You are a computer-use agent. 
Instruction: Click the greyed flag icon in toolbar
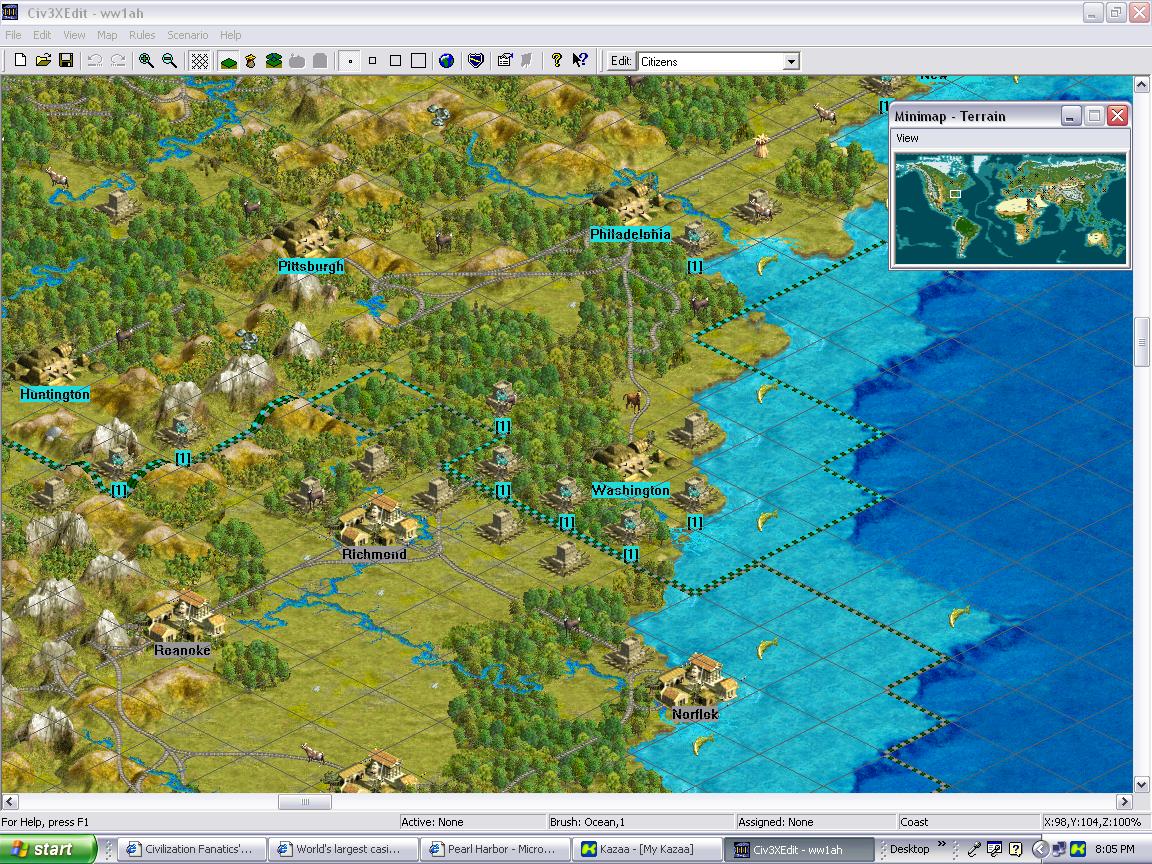[527, 61]
